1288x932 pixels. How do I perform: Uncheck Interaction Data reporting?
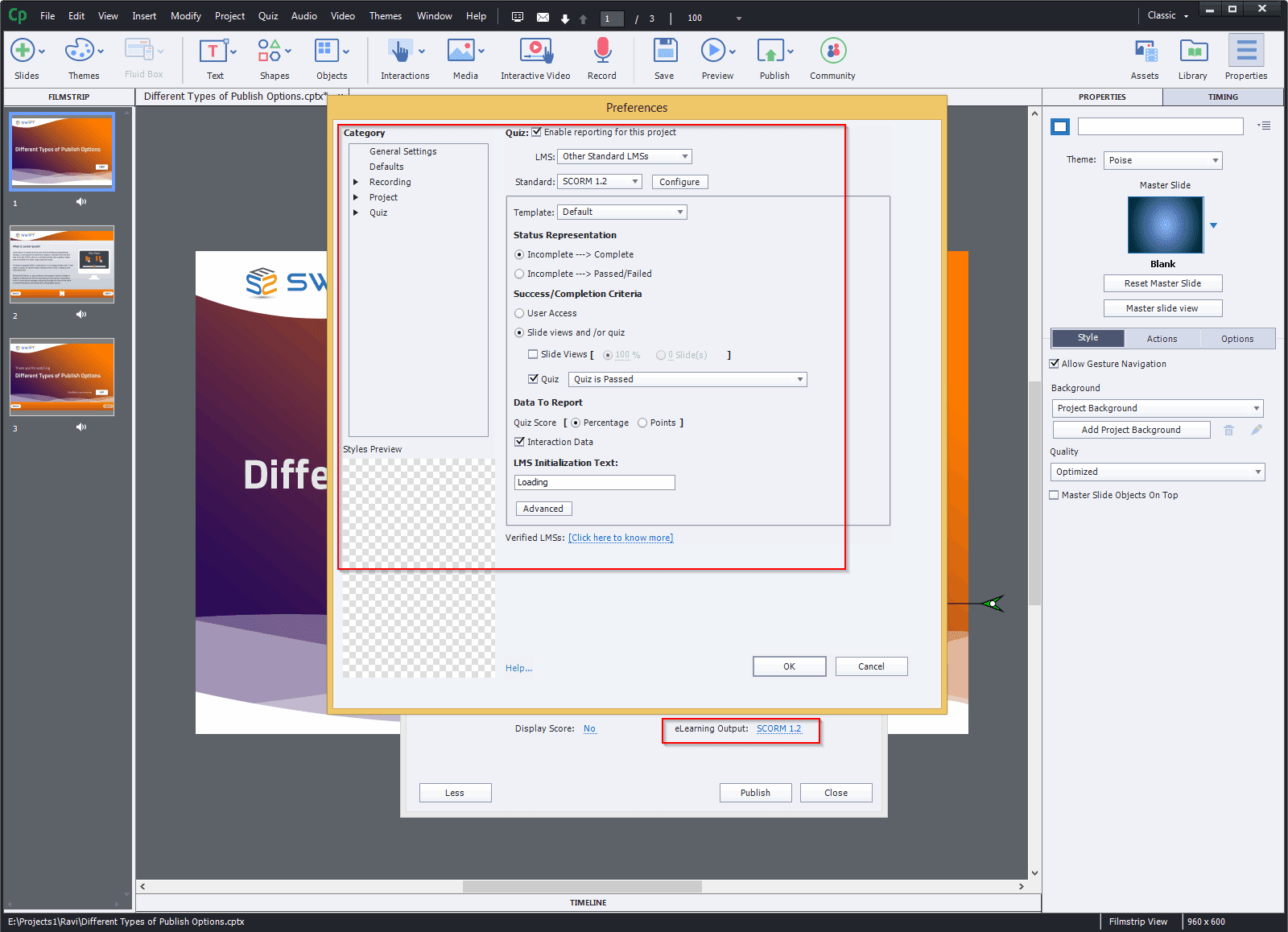tap(520, 441)
